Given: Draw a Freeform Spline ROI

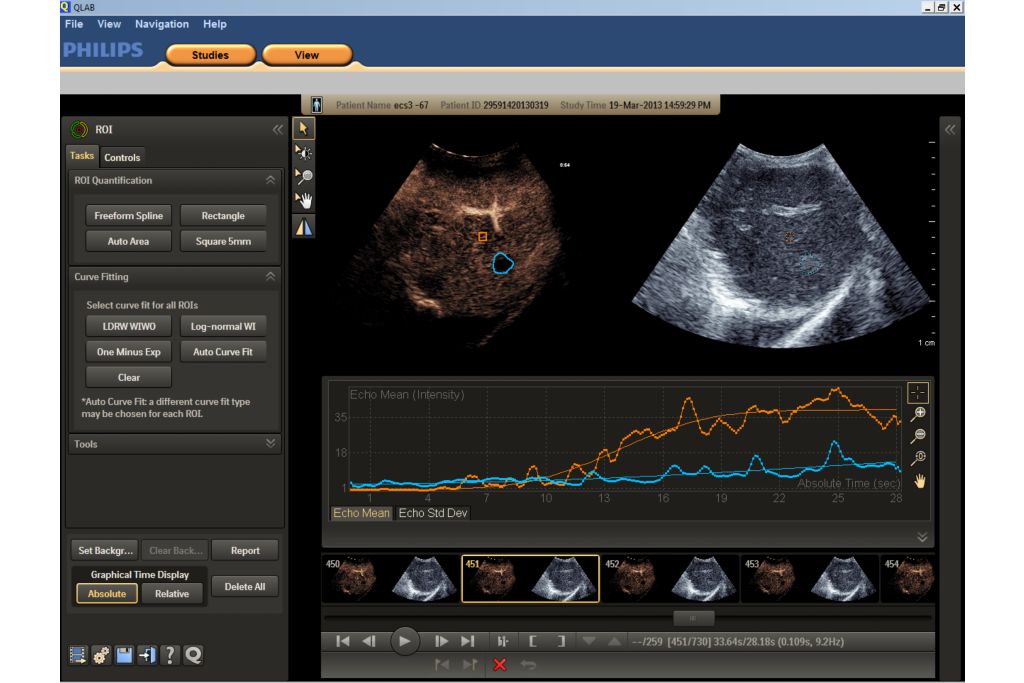Looking at the screenshot, I should (x=129, y=215).
